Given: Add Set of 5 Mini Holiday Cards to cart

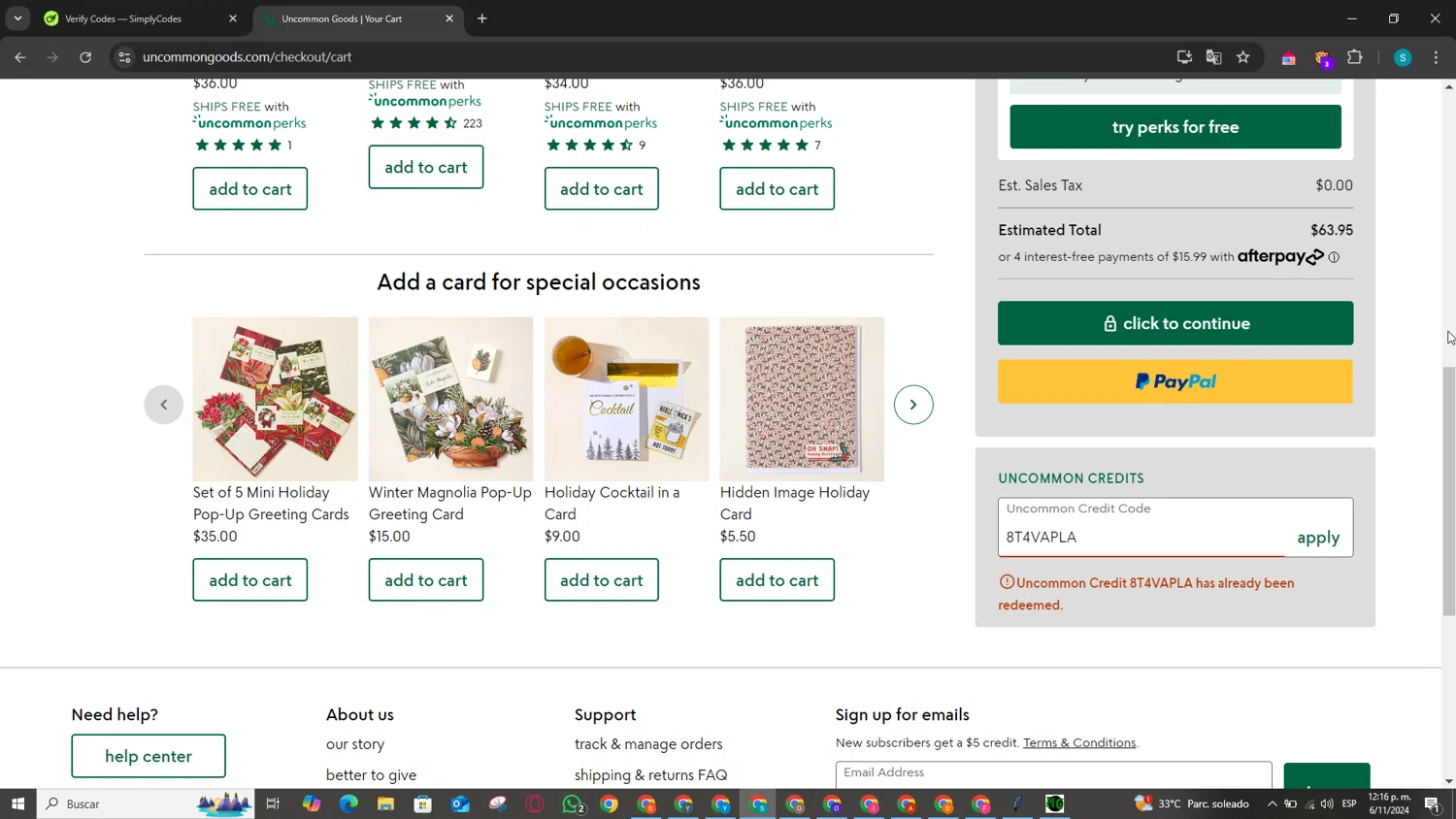Looking at the screenshot, I should [250, 580].
